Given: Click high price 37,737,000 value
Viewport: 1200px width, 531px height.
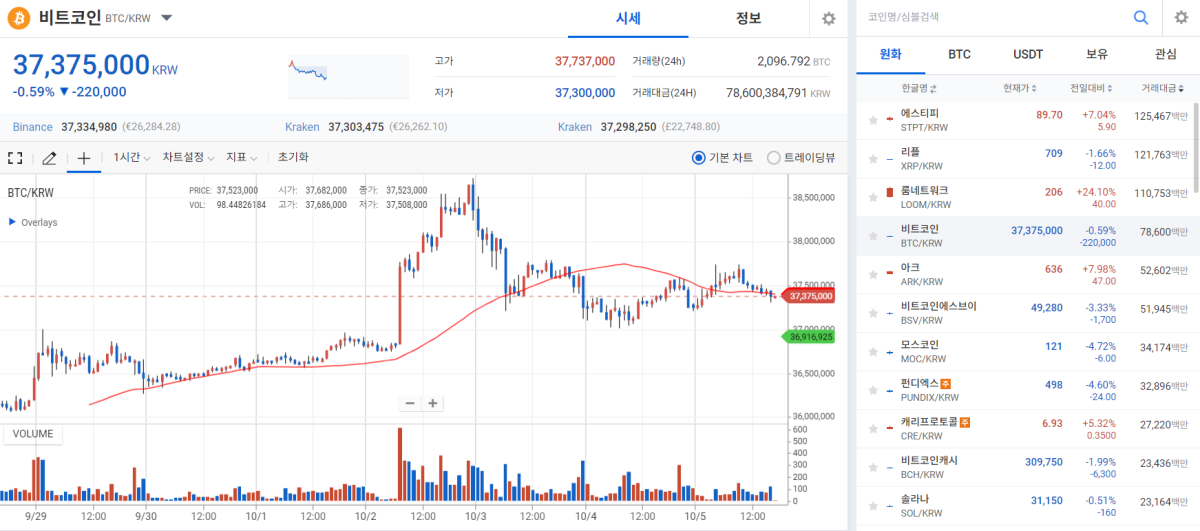Looking at the screenshot, I should 585,61.
